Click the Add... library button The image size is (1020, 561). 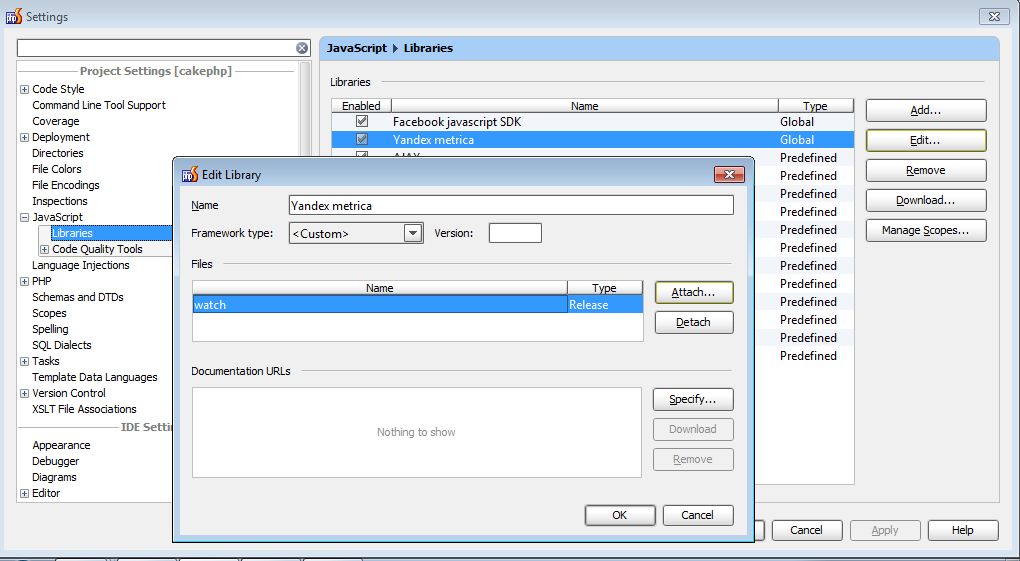click(x=926, y=111)
